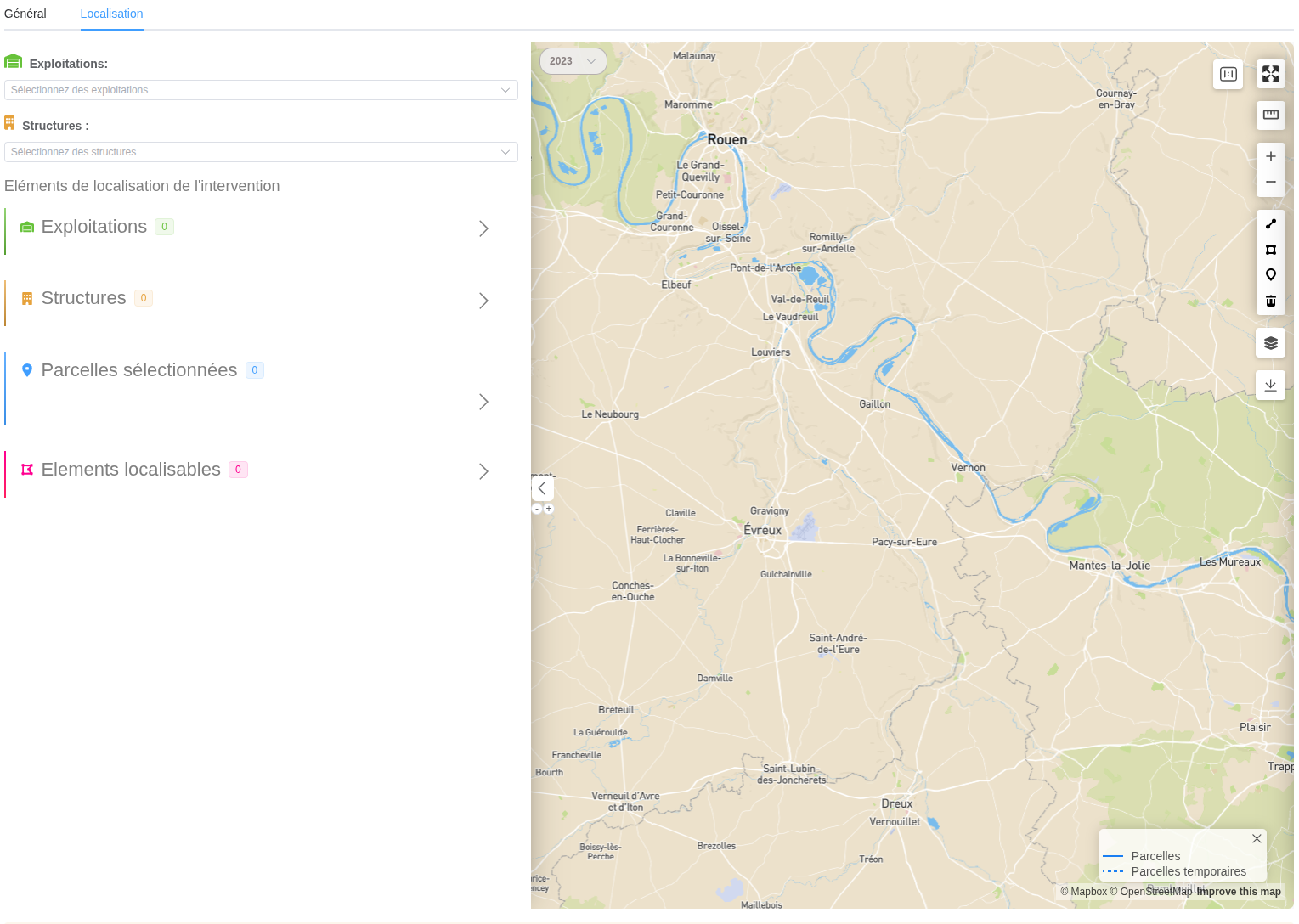Viewport: 1299px width, 924px height.
Task: Enter fullscreen map view
Action: tap(1270, 74)
